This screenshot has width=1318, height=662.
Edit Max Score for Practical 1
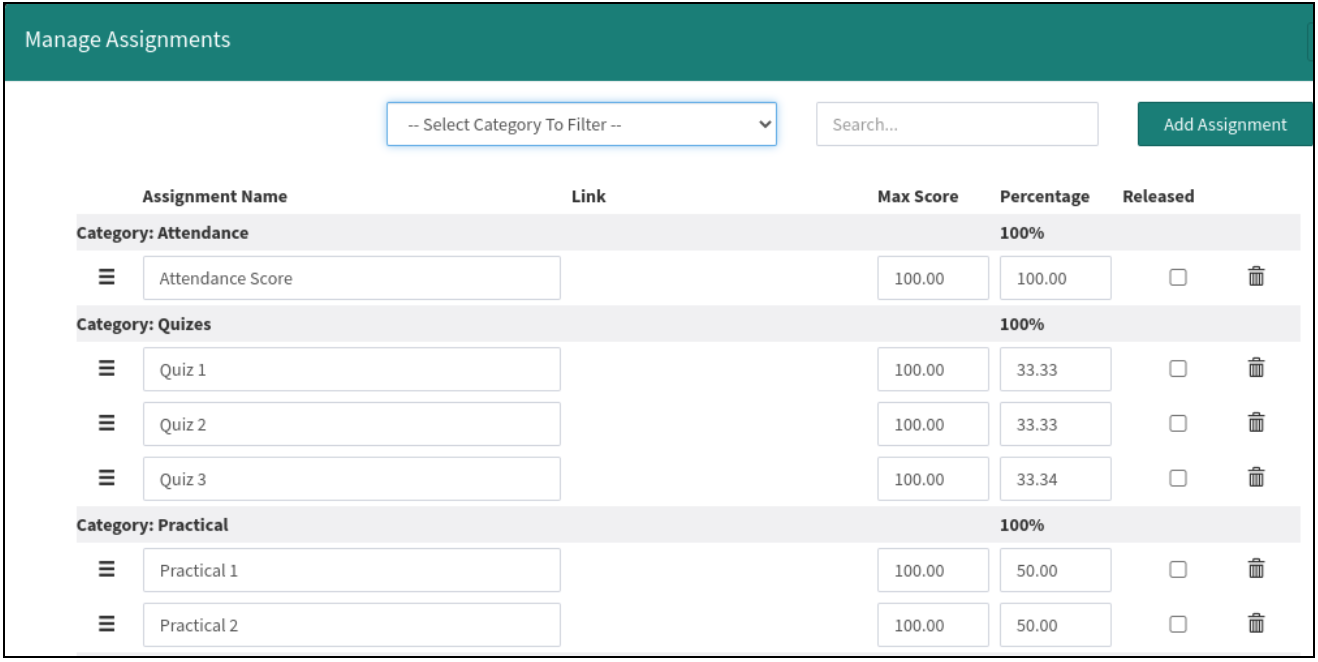933,570
